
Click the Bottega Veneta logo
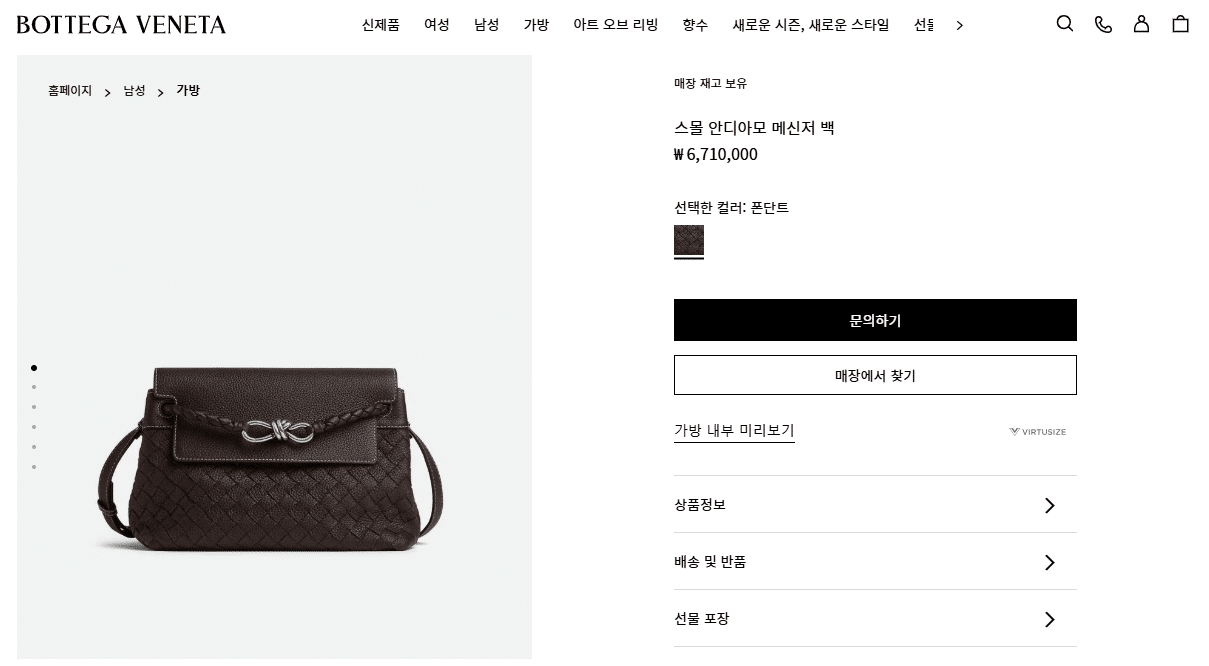121,25
